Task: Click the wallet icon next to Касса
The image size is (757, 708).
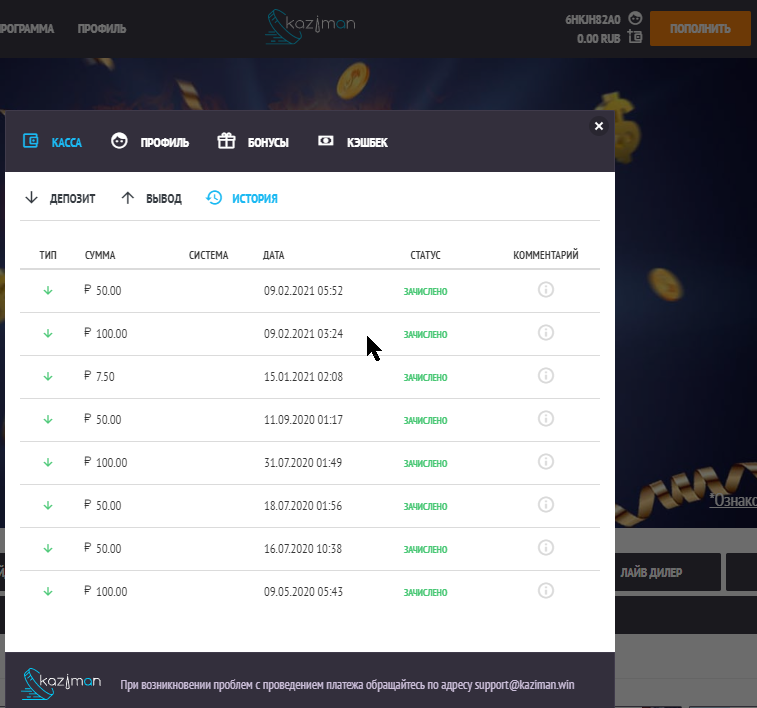Action: pyautogui.click(x=30, y=141)
